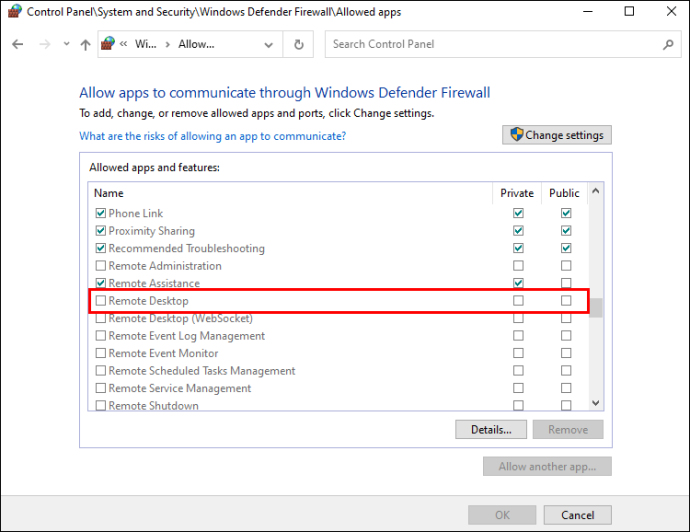Click the firewall icon in address bar
This screenshot has height=532, width=690.
click(108, 44)
